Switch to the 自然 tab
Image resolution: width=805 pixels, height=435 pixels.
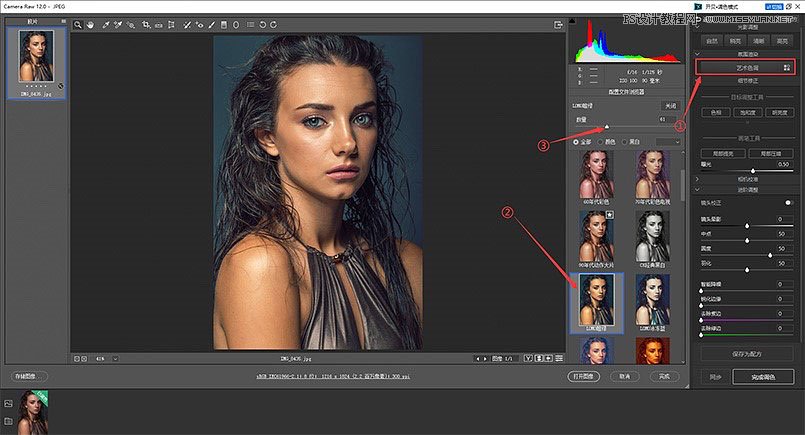(x=713, y=41)
